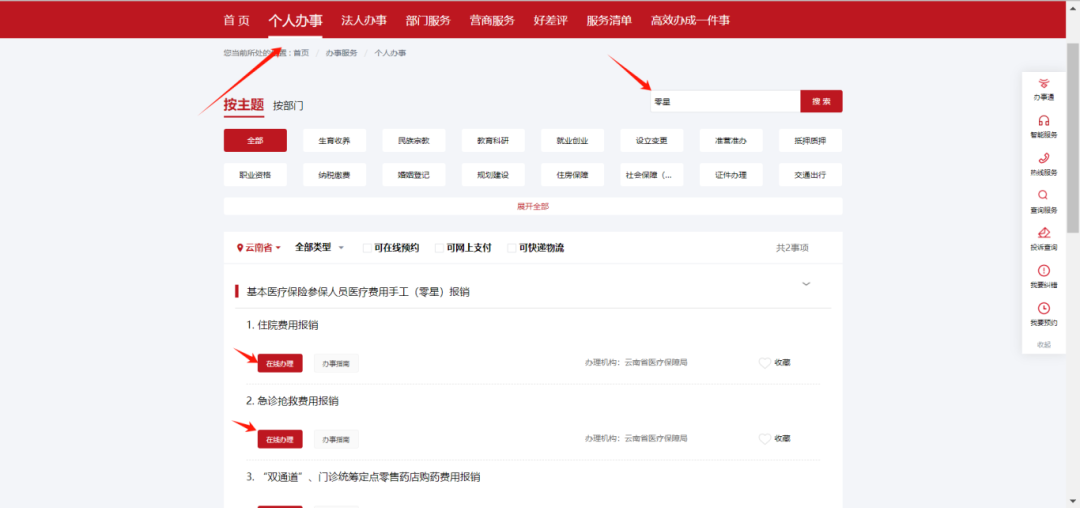This screenshot has height=508, width=1080.
Task: Click the 查询服务 magnifier icon
Action: (x=1043, y=196)
